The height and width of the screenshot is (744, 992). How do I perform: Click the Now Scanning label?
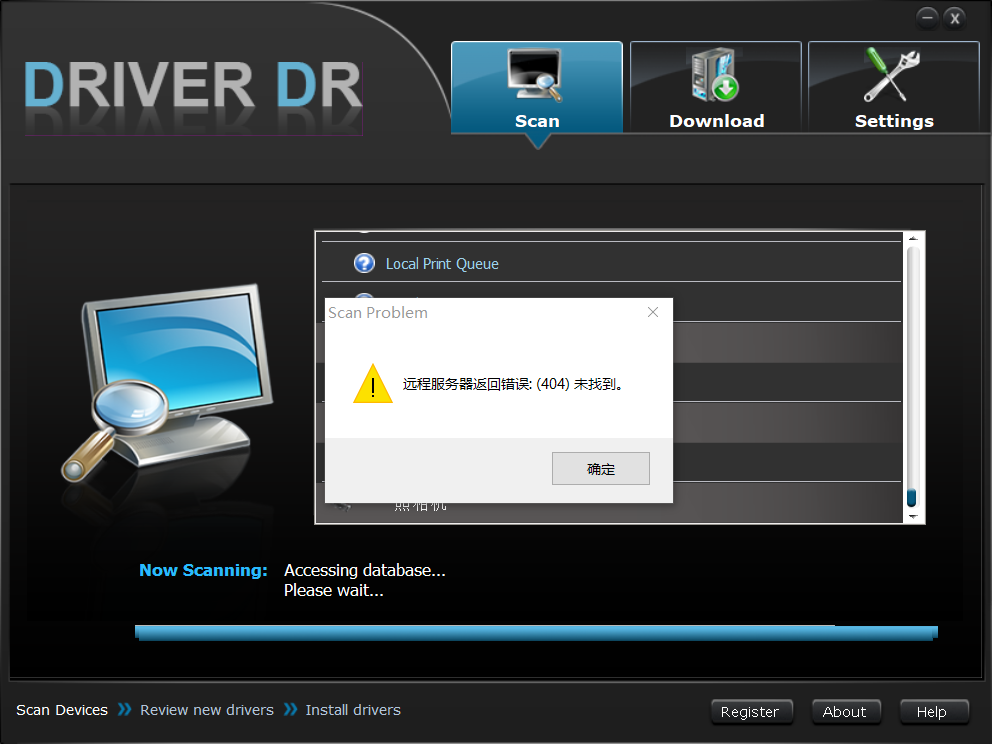click(203, 570)
